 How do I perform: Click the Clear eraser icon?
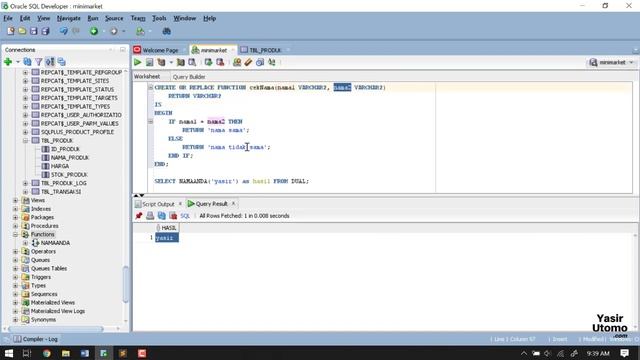click(x=248, y=62)
